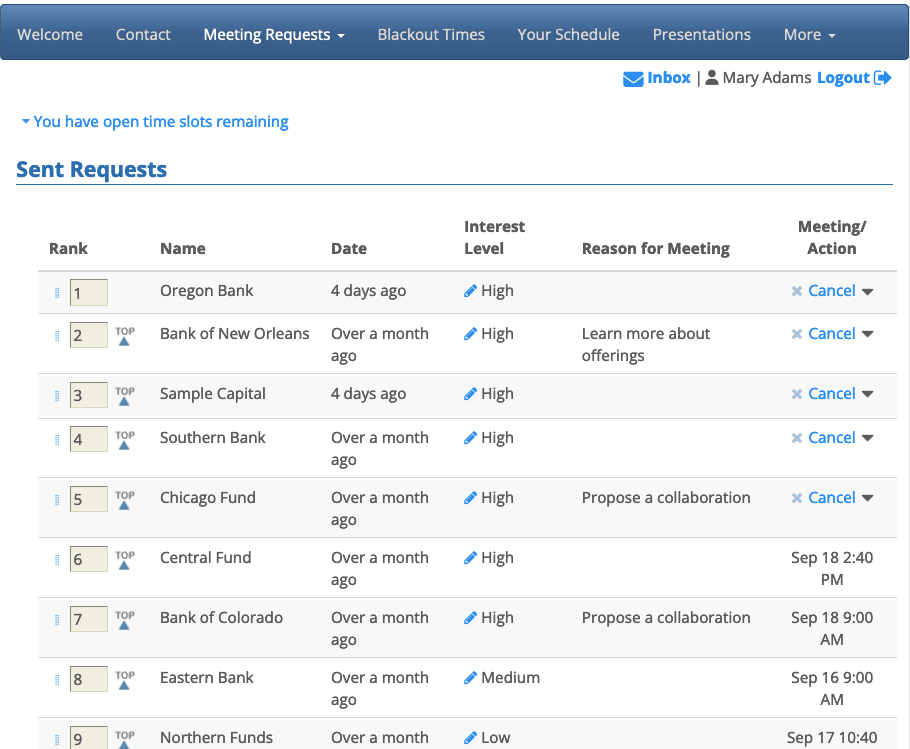Open Sample Capital action dropdown caret
The image size is (910, 749).
tap(867, 395)
